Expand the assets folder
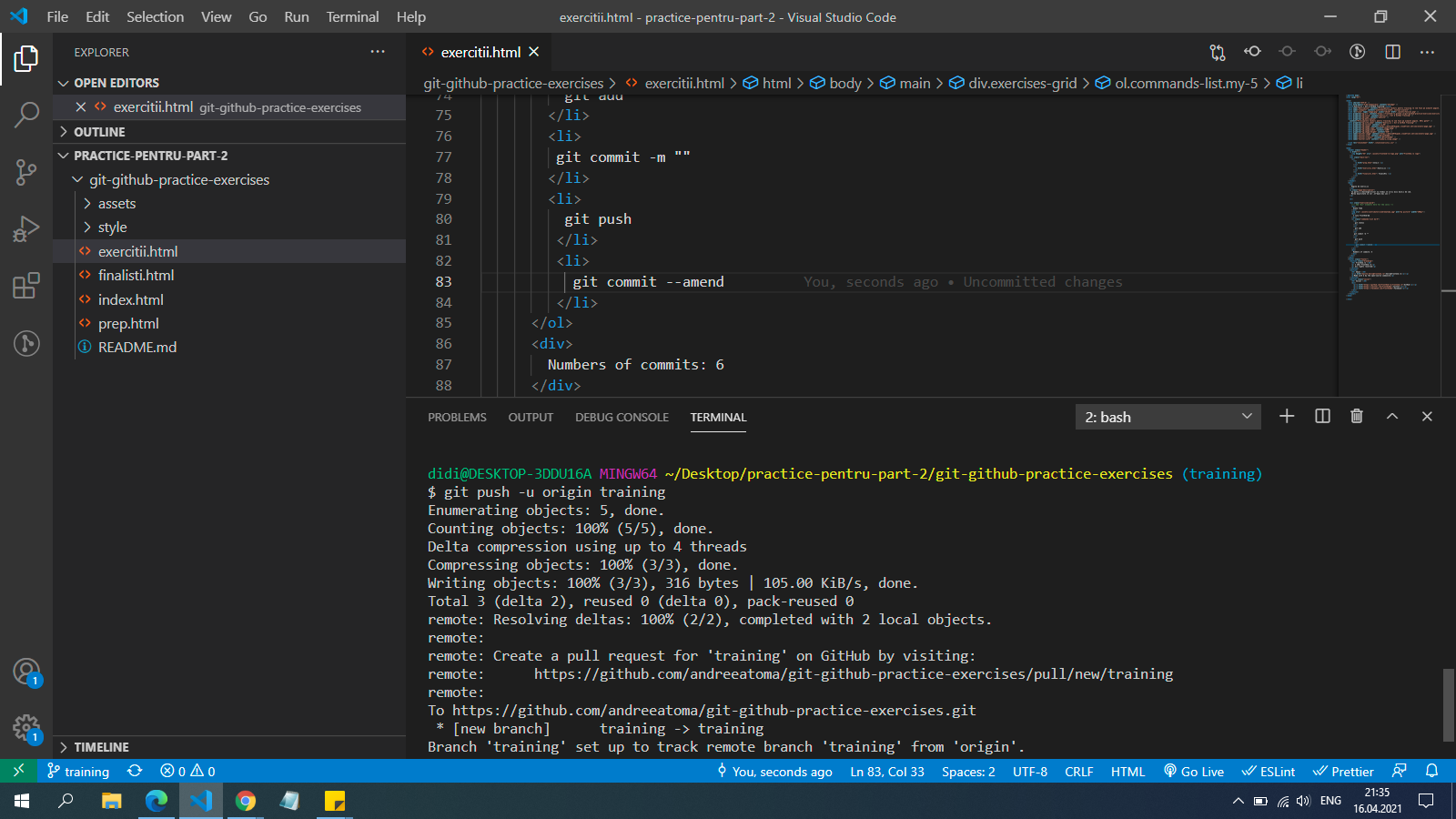 click(116, 204)
